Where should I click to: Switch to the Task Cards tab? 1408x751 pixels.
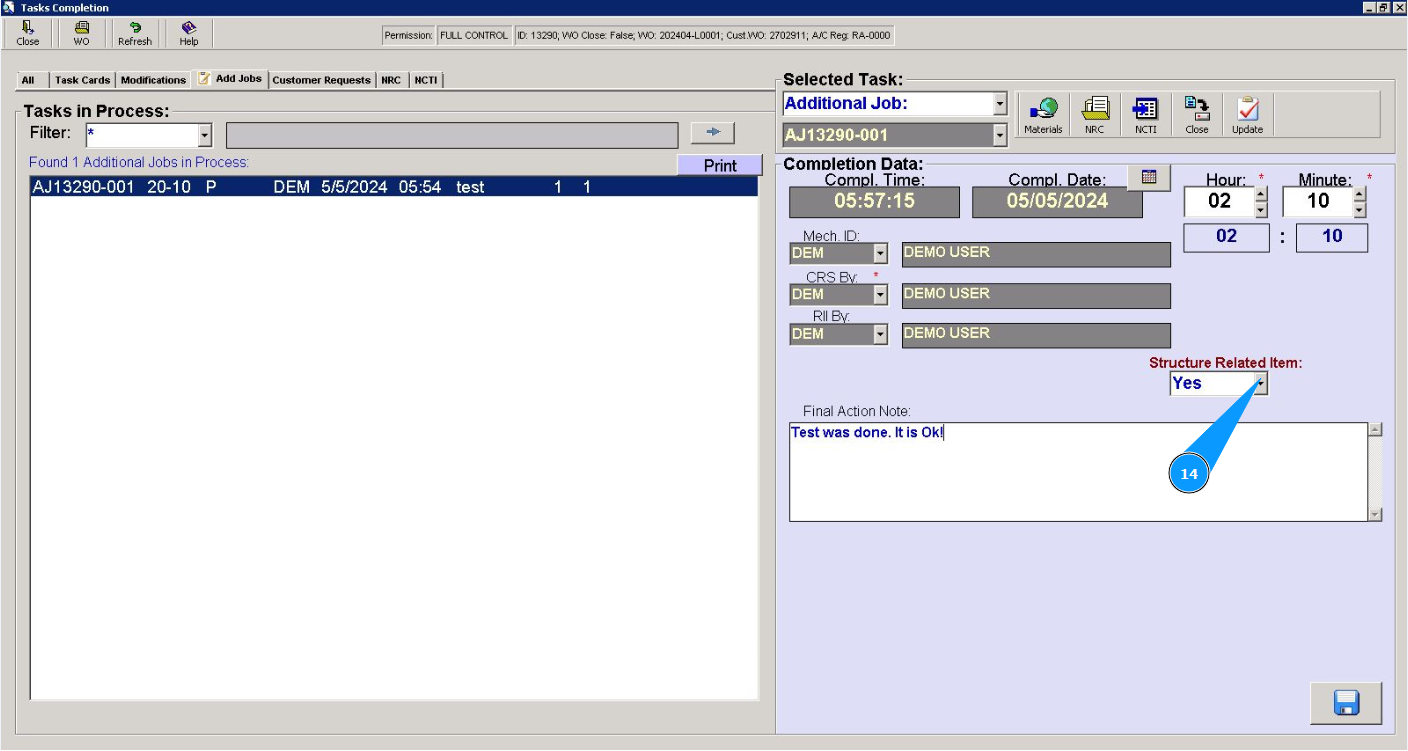[82, 80]
